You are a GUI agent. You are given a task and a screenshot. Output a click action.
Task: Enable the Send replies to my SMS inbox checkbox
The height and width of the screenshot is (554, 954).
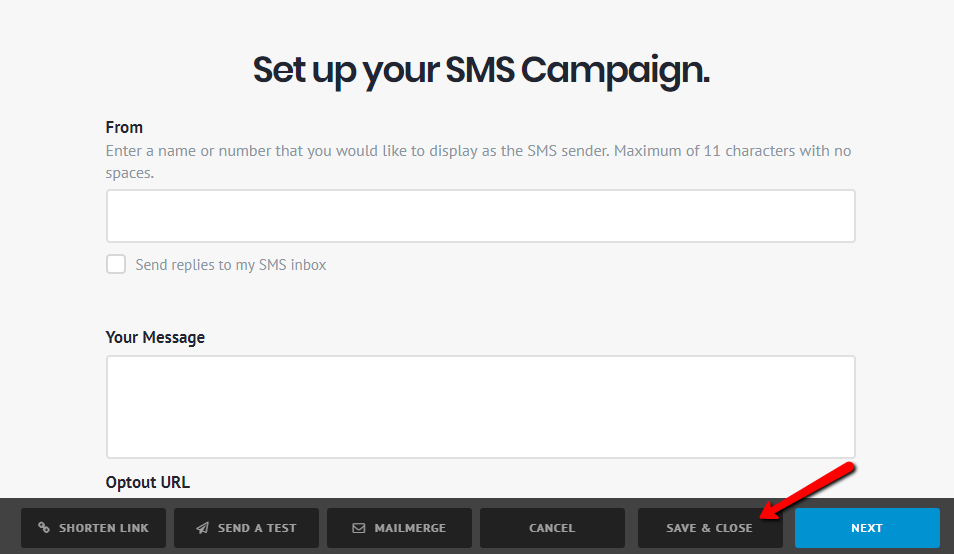click(x=117, y=265)
